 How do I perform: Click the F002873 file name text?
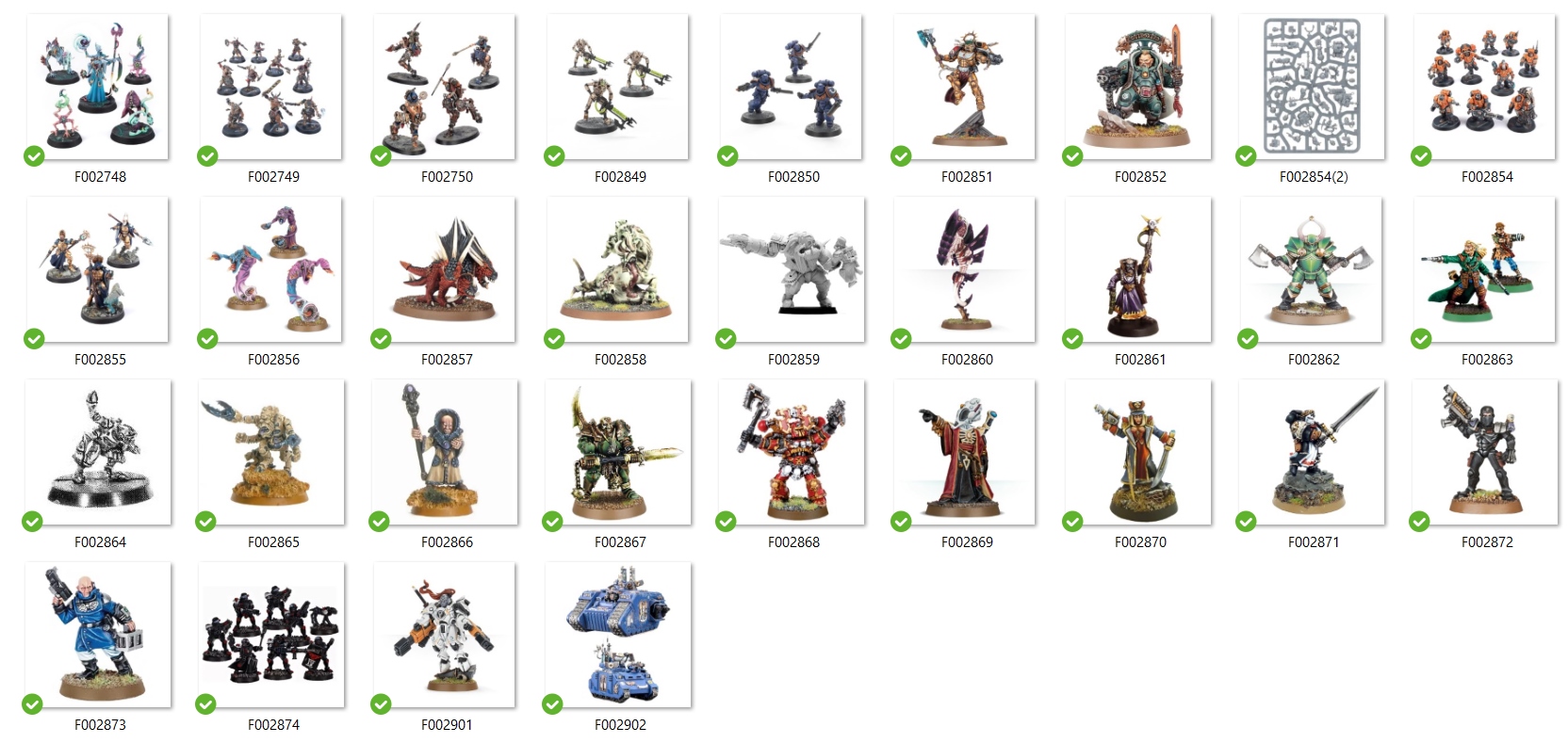click(100, 725)
